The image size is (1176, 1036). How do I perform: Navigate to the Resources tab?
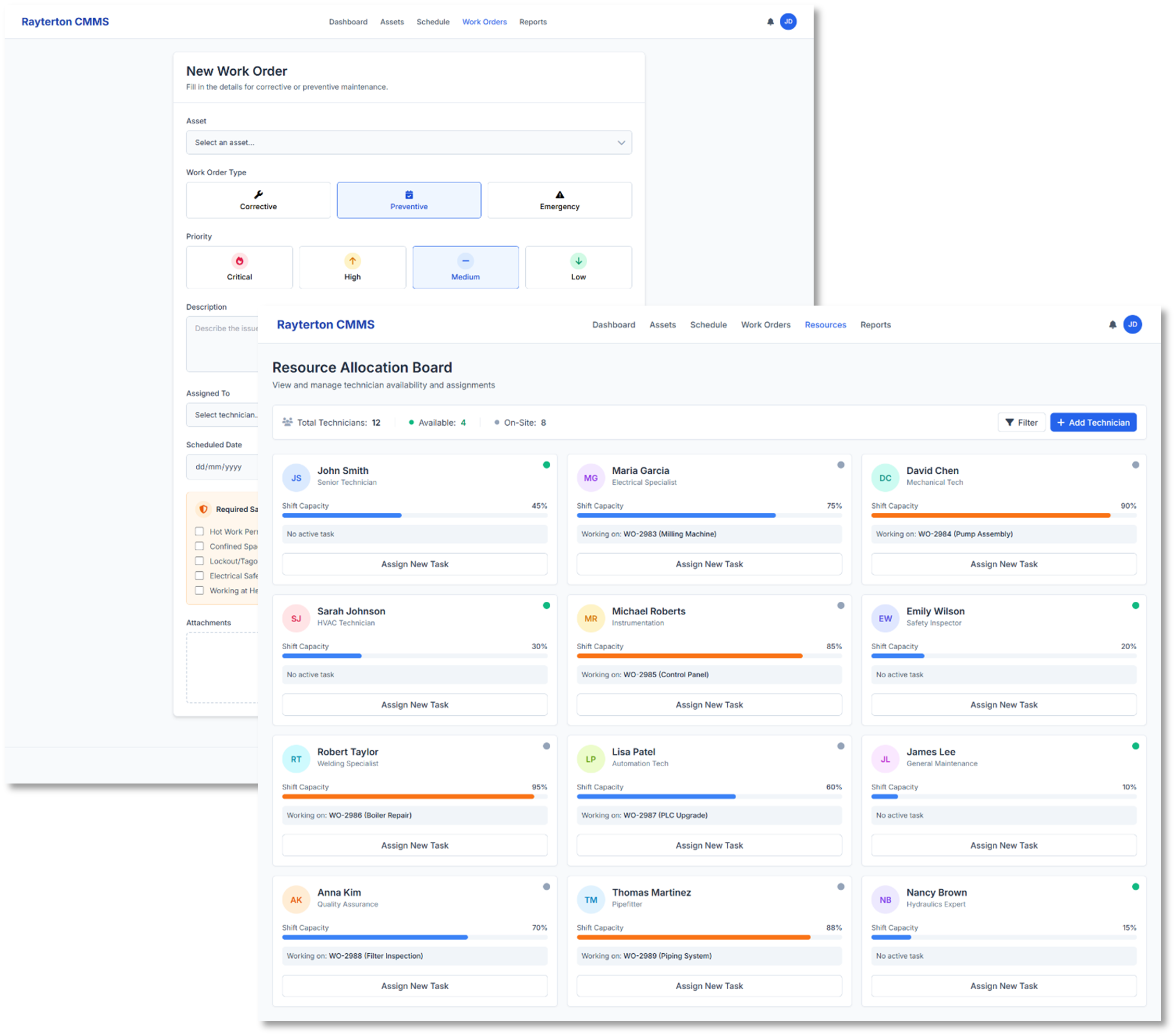click(x=826, y=324)
